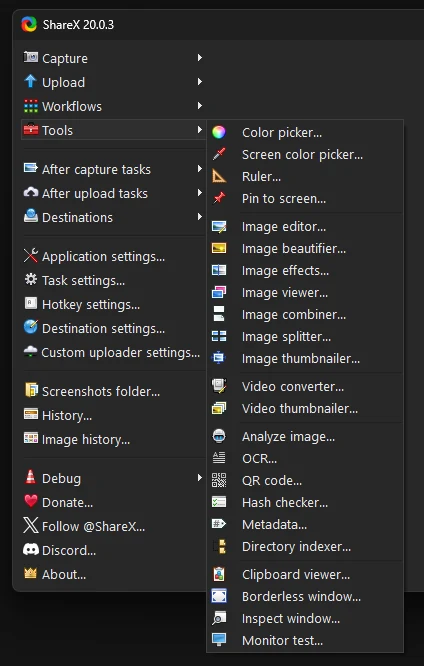Click the Image beautifier icon
This screenshot has height=666, width=424.
[x=219, y=248]
